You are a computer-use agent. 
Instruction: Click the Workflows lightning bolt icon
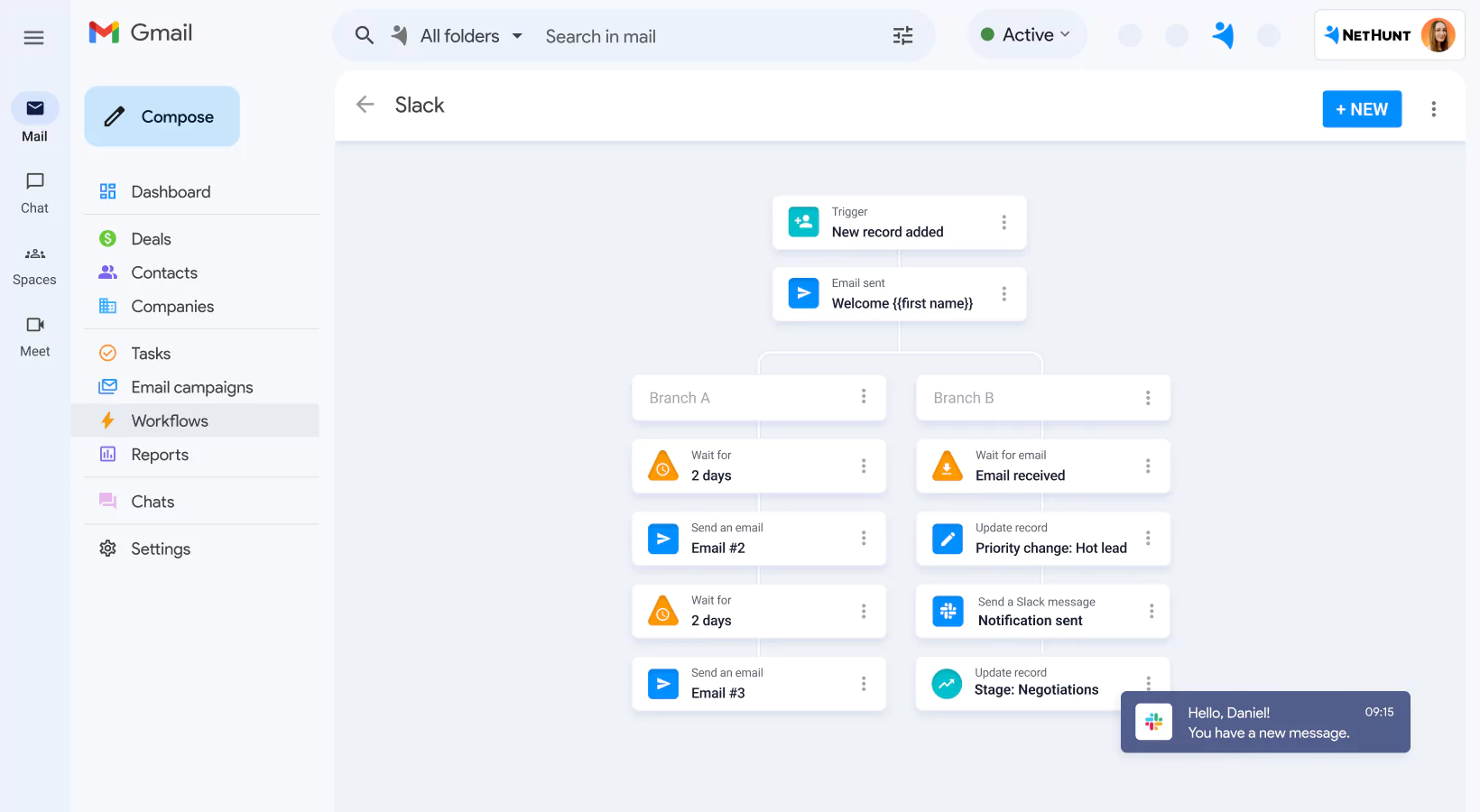click(107, 420)
